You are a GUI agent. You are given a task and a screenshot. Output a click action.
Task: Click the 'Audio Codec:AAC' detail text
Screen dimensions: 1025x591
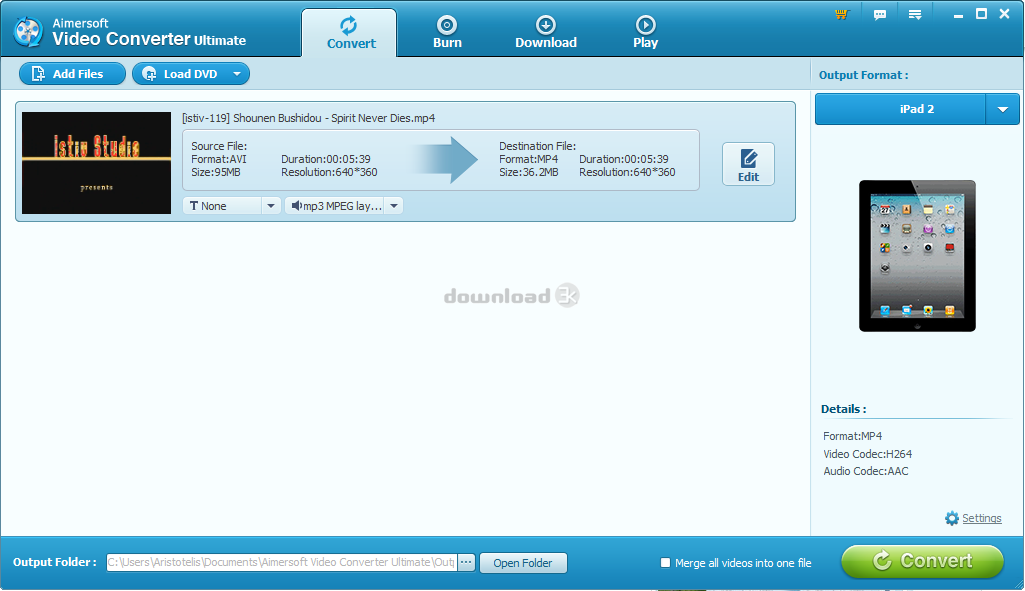click(x=865, y=471)
